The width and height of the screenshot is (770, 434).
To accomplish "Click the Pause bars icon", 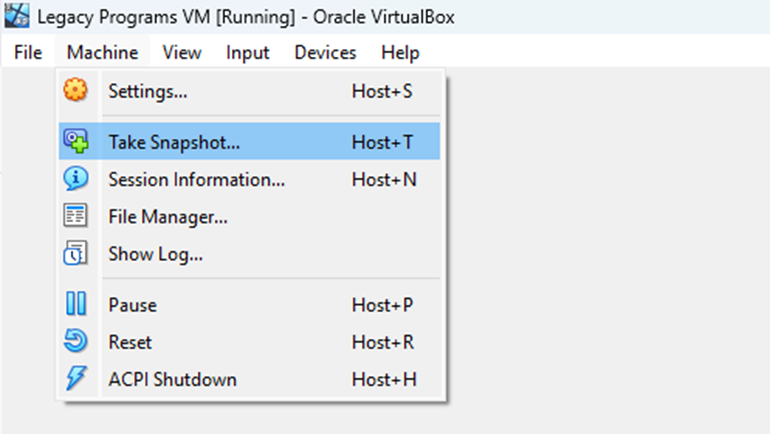I will pos(76,305).
